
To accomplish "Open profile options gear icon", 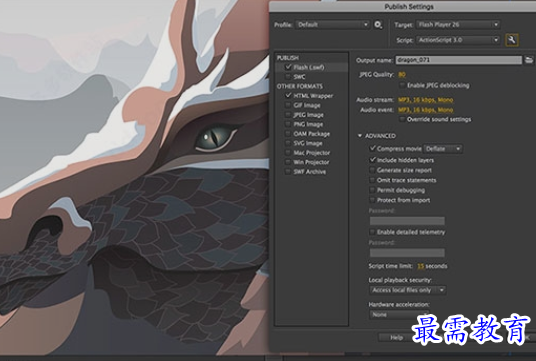I will pos(378,25).
